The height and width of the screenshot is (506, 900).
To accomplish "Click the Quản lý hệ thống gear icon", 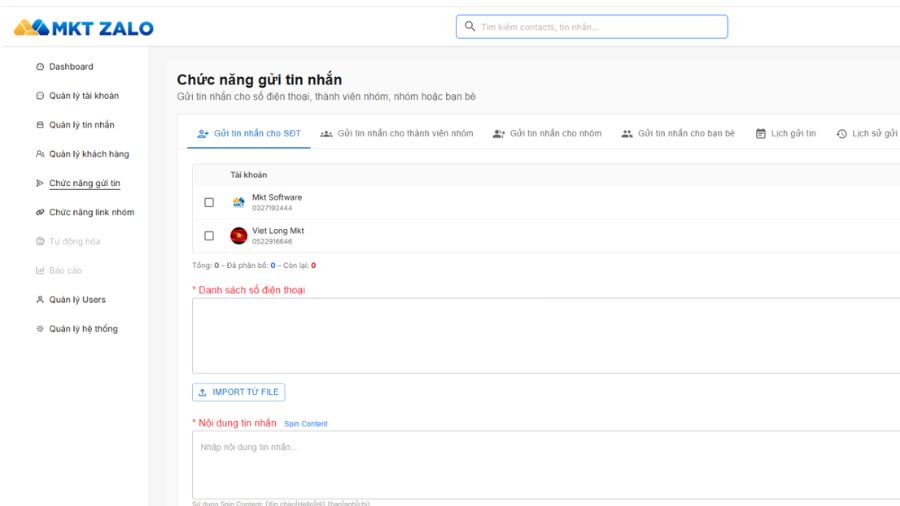I will 40,329.
